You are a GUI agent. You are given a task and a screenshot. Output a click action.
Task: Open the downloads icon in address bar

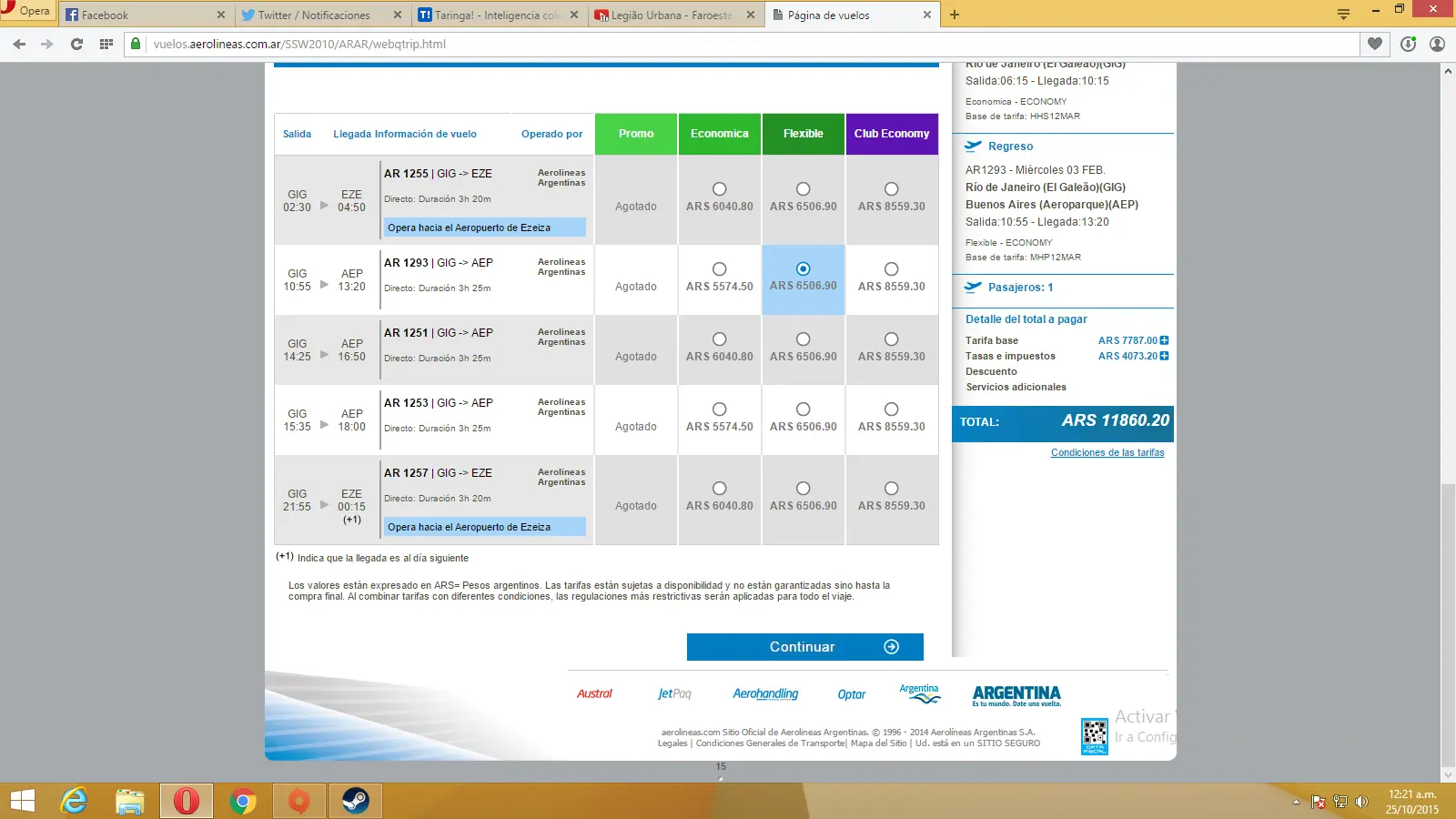1408,44
